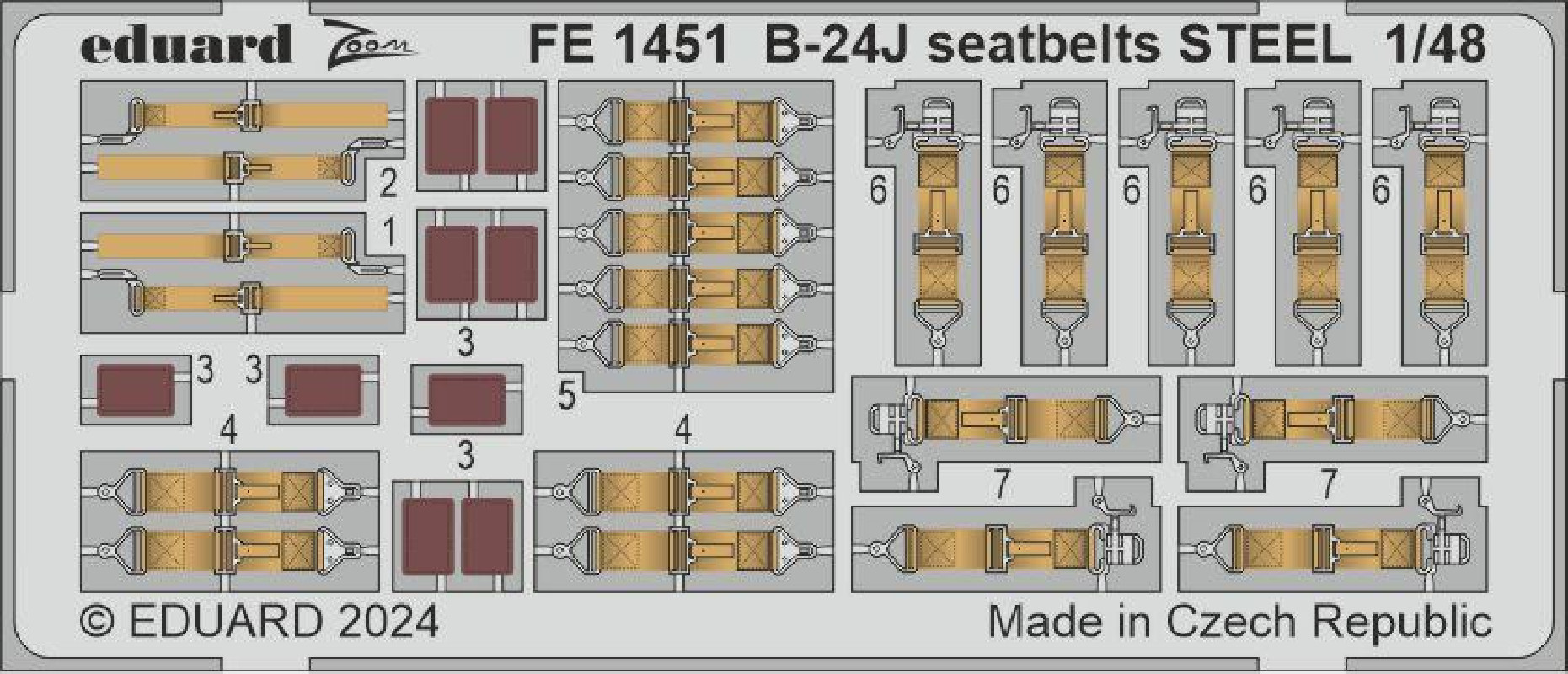The height and width of the screenshot is (674, 1568).
Task: Click the eduard brand logo
Action: [x=186, y=42]
